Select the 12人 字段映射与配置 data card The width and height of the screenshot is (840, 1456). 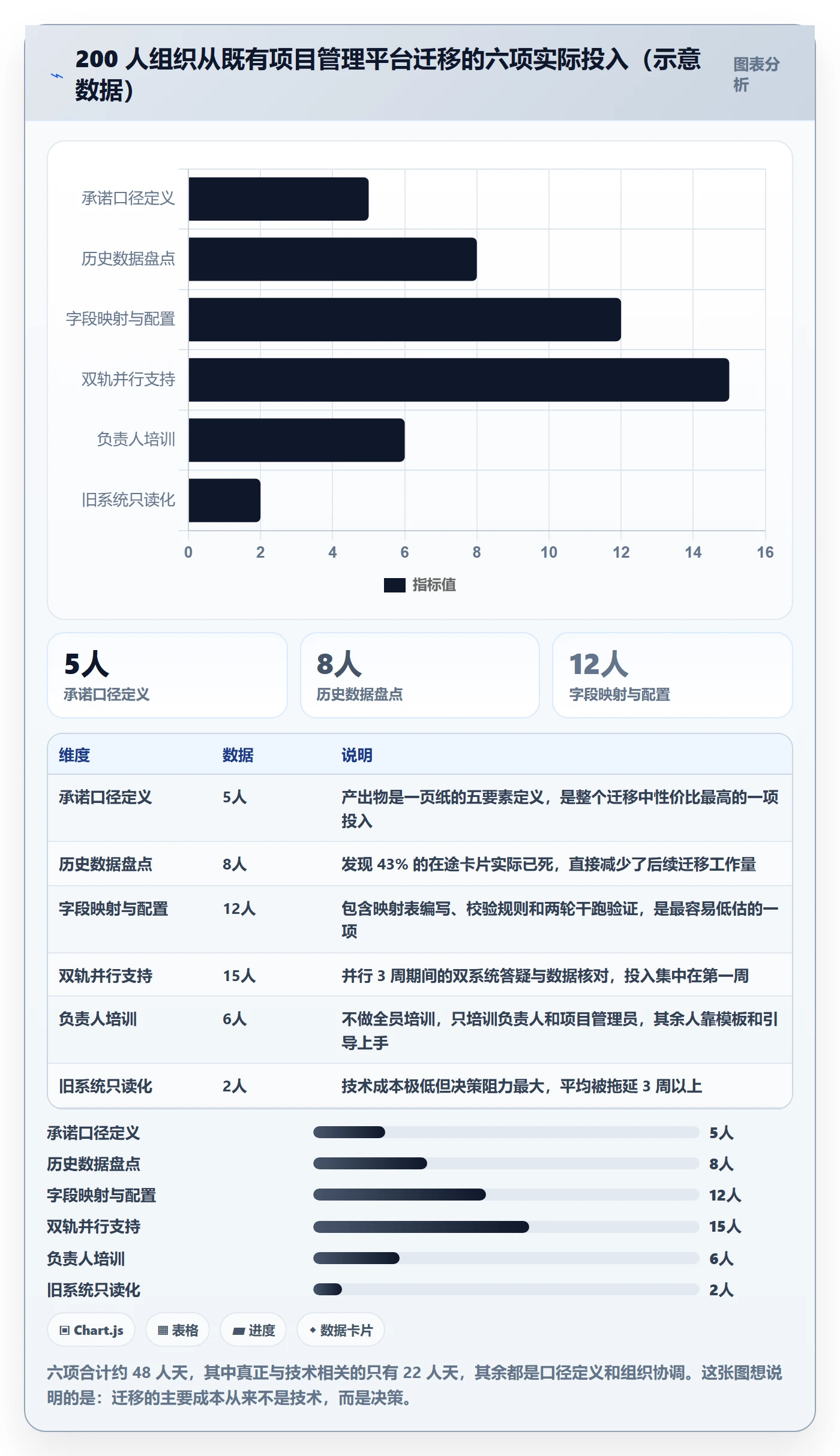[x=673, y=675]
